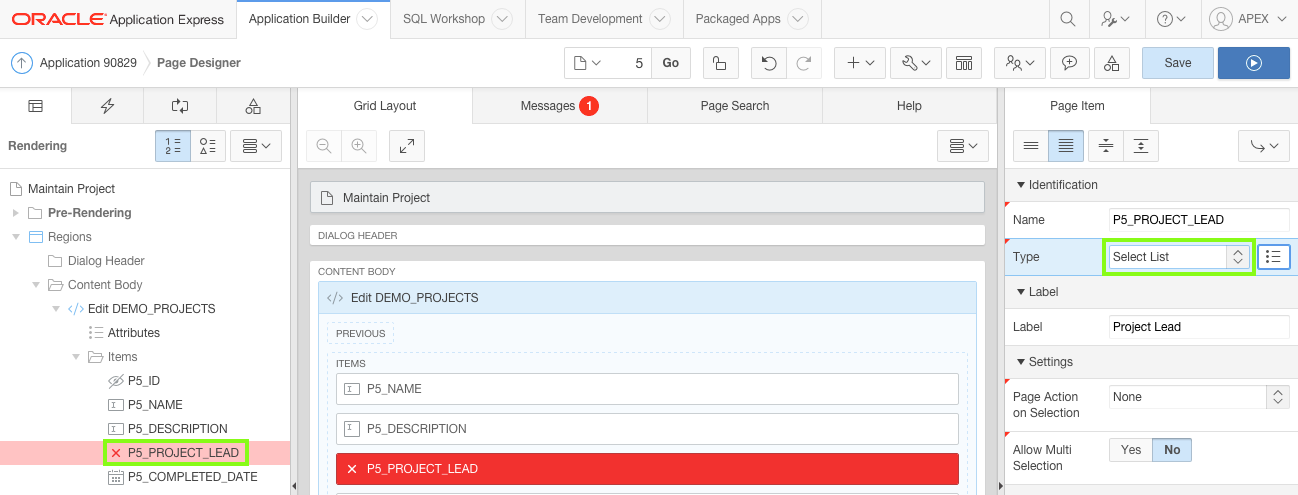
Task: Collapse the Regions tree node
Action: 15,237
